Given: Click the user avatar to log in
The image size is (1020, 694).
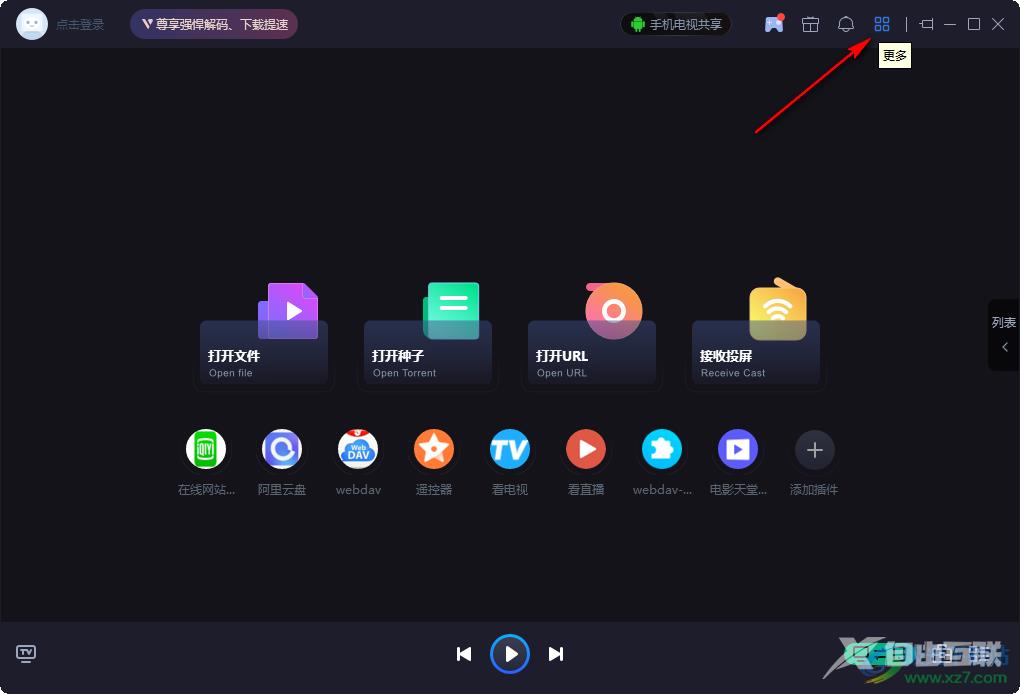Looking at the screenshot, I should [31, 24].
